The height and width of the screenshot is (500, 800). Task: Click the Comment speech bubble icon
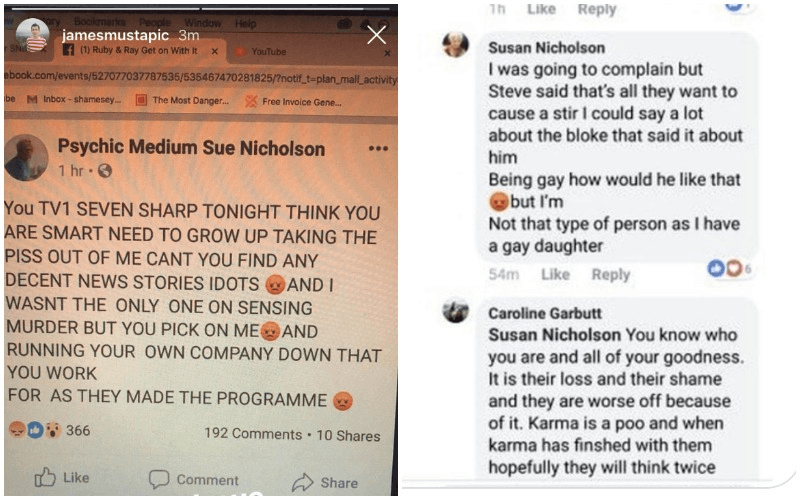coord(159,480)
